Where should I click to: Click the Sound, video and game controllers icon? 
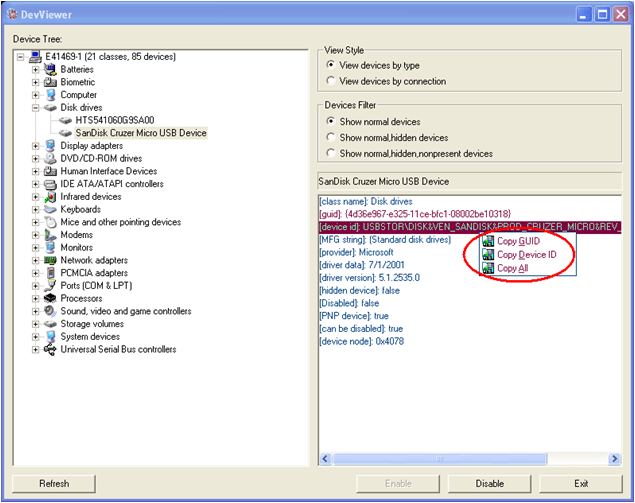50,311
